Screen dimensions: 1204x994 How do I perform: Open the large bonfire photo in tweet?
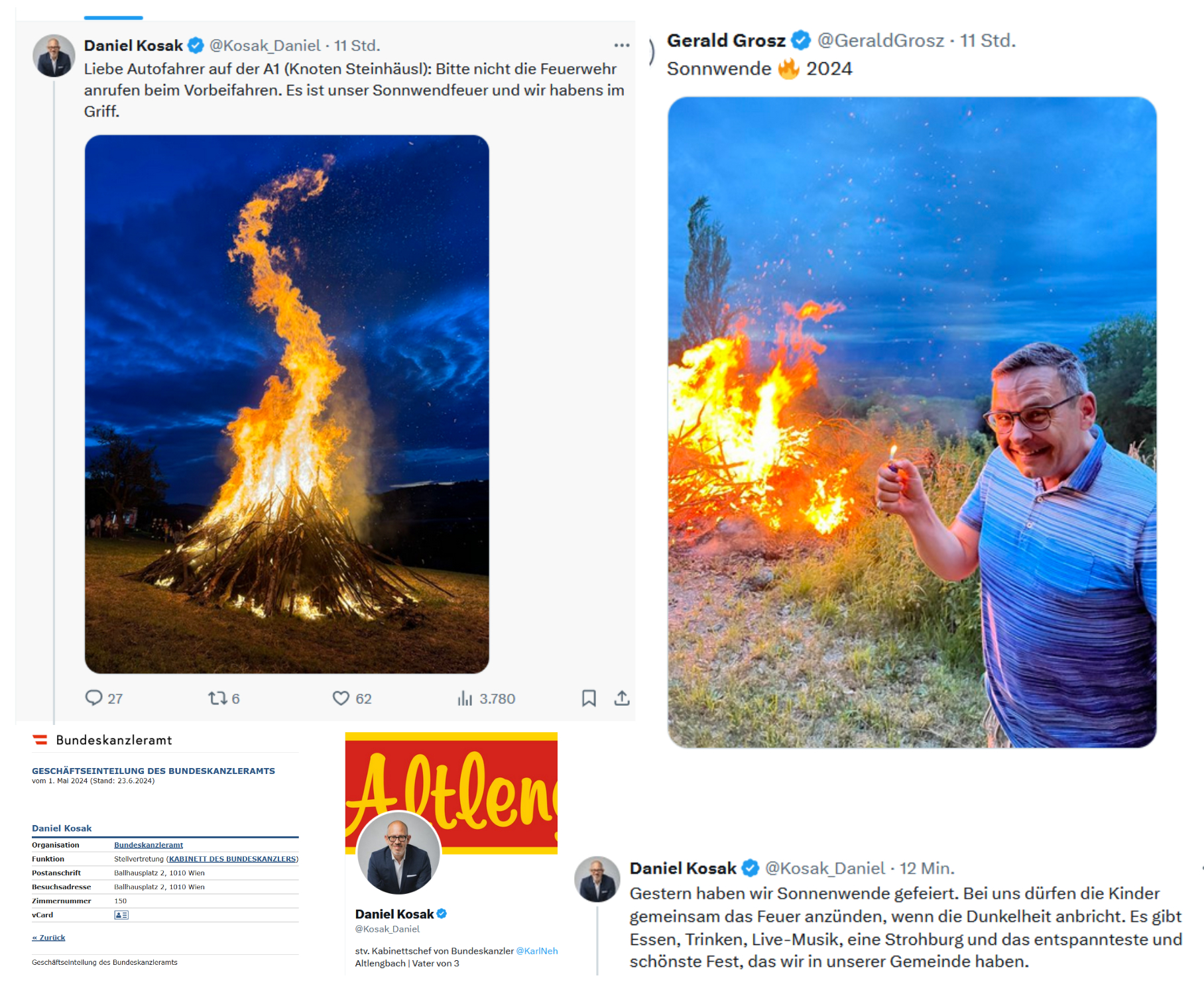click(x=286, y=404)
